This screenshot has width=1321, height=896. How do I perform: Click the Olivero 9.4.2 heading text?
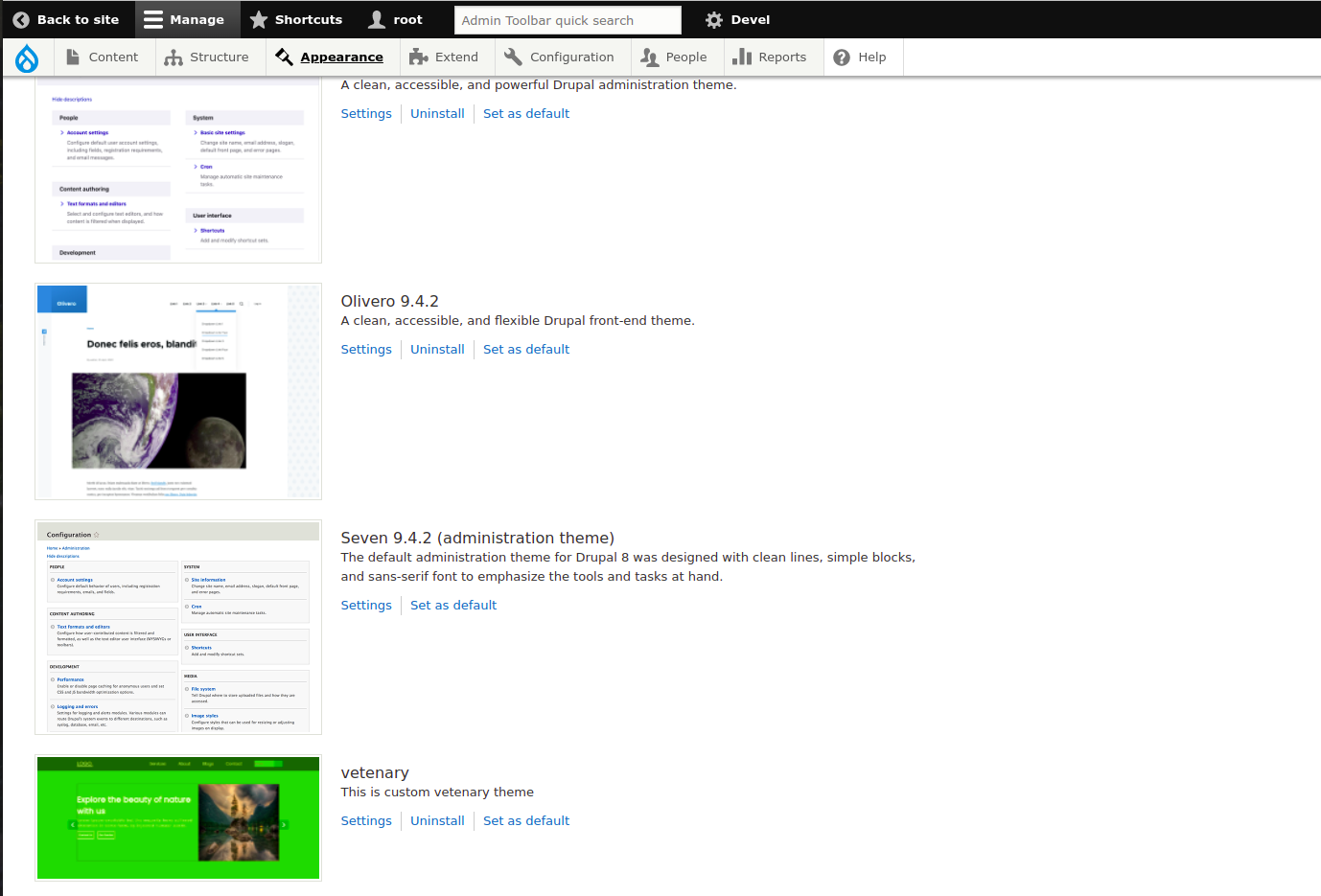point(390,301)
